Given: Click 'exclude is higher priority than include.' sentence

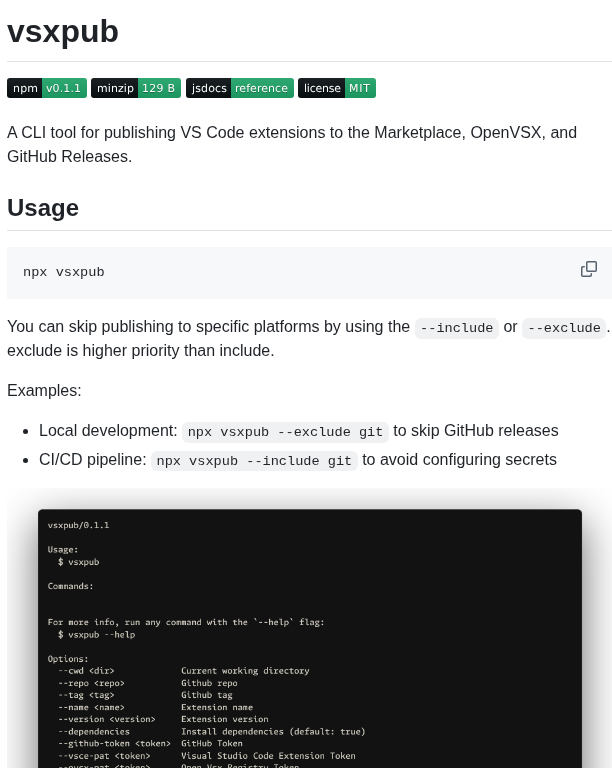Looking at the screenshot, I should 141,351.
